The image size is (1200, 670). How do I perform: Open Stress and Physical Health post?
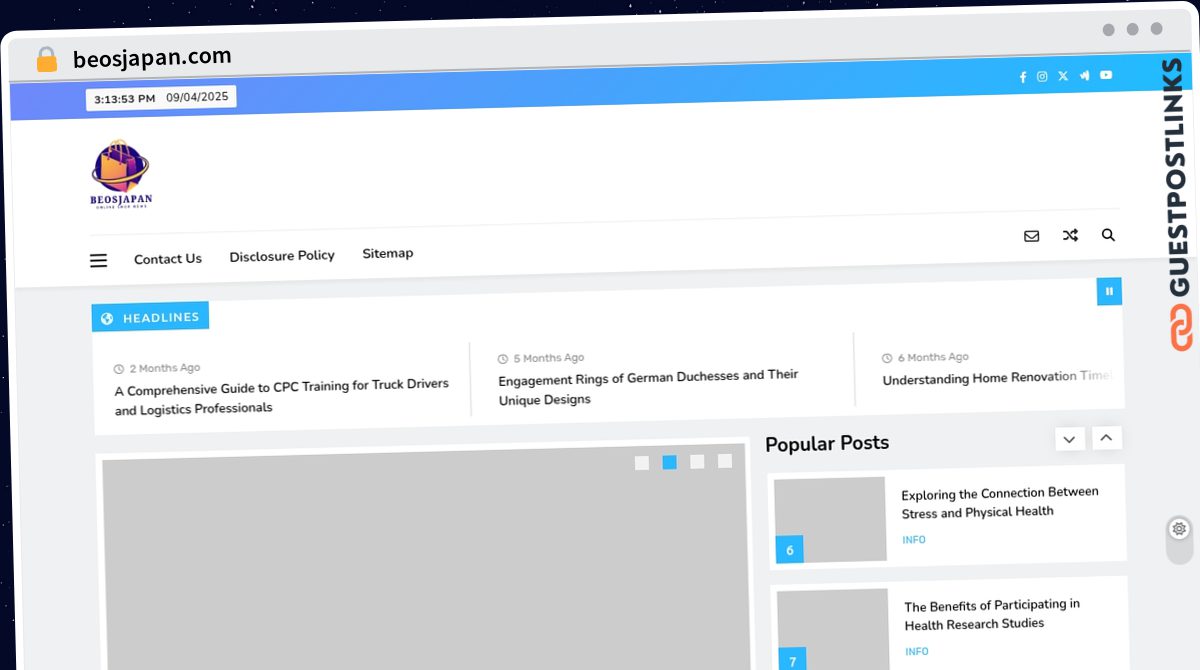tap(1000, 502)
